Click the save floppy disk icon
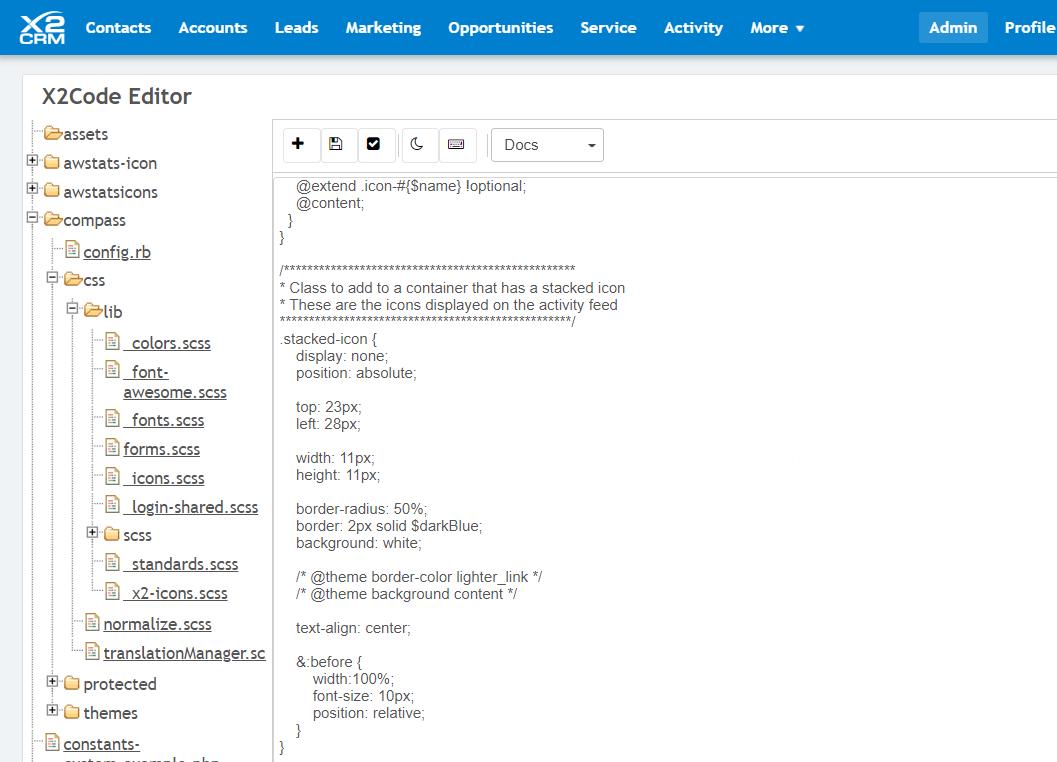 pyautogui.click(x=336, y=144)
